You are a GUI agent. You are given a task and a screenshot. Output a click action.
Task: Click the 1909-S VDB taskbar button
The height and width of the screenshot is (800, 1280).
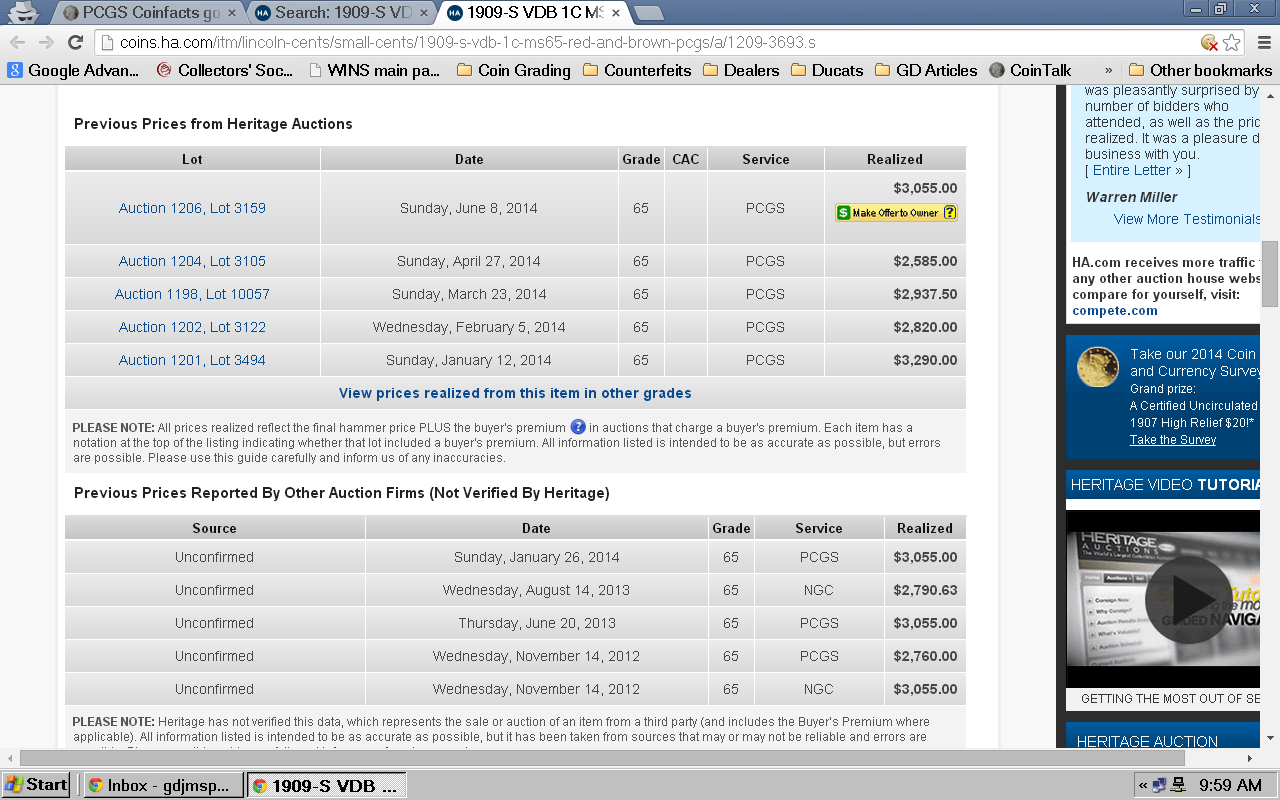click(326, 785)
